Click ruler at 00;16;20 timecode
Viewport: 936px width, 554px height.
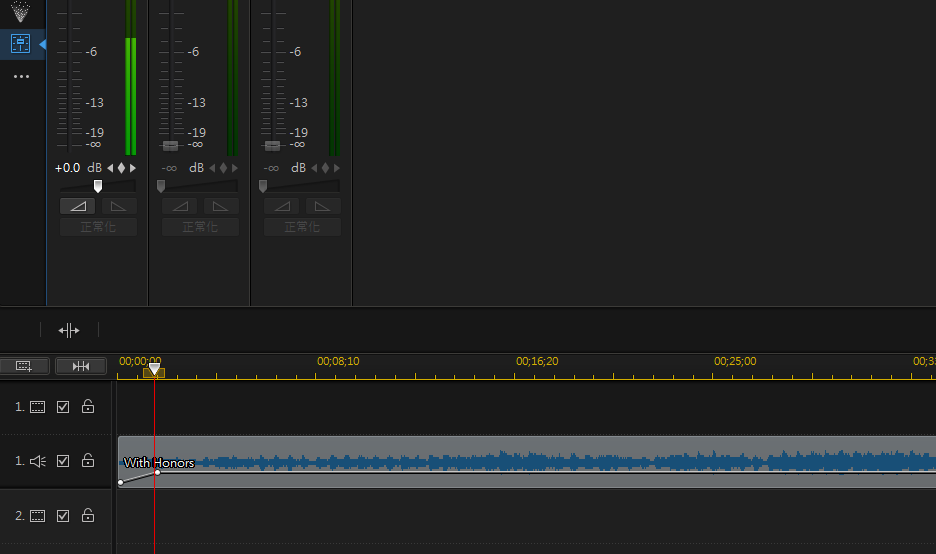coord(537,361)
